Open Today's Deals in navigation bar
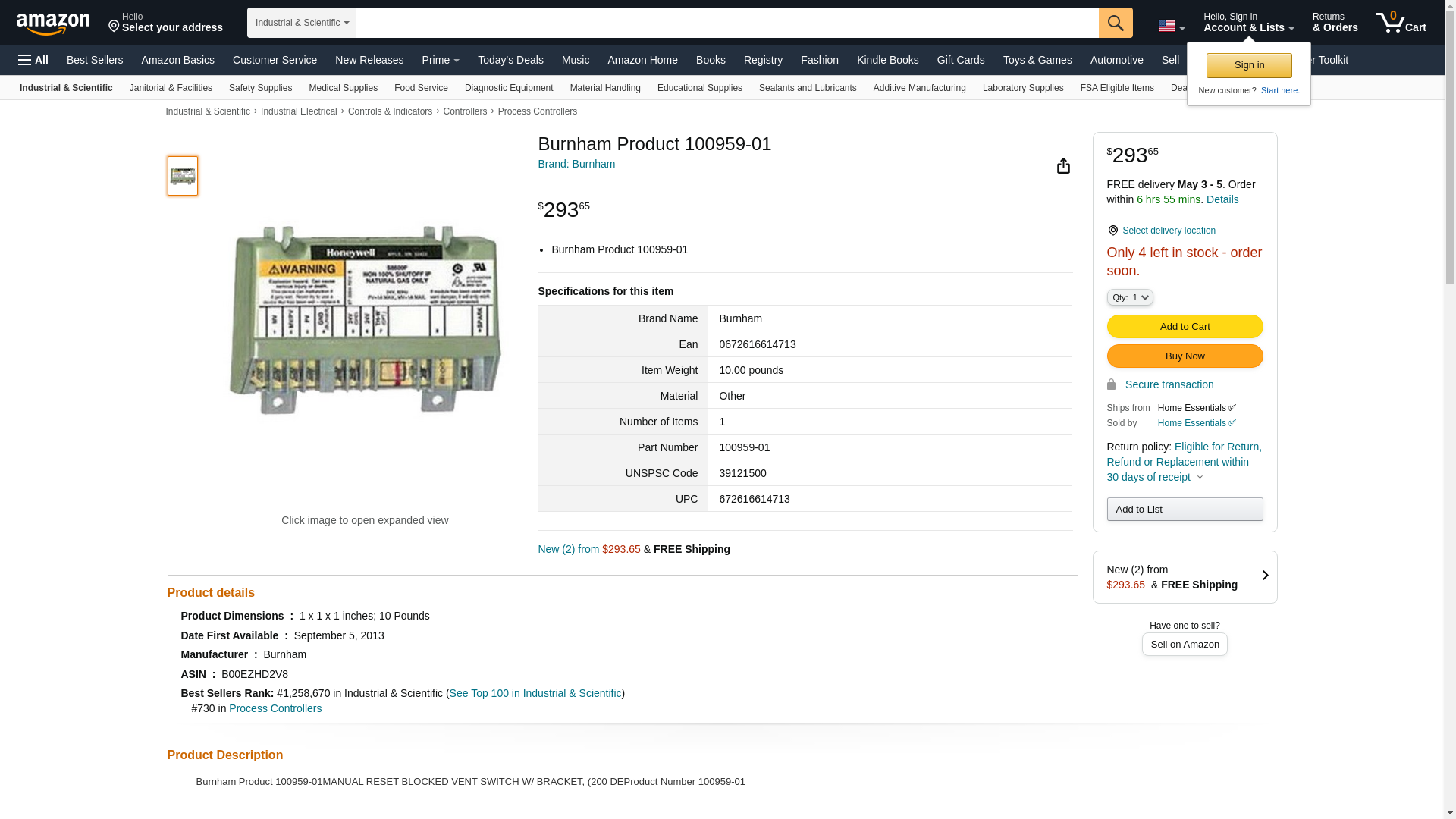This screenshot has height=819, width=1456. point(510,60)
